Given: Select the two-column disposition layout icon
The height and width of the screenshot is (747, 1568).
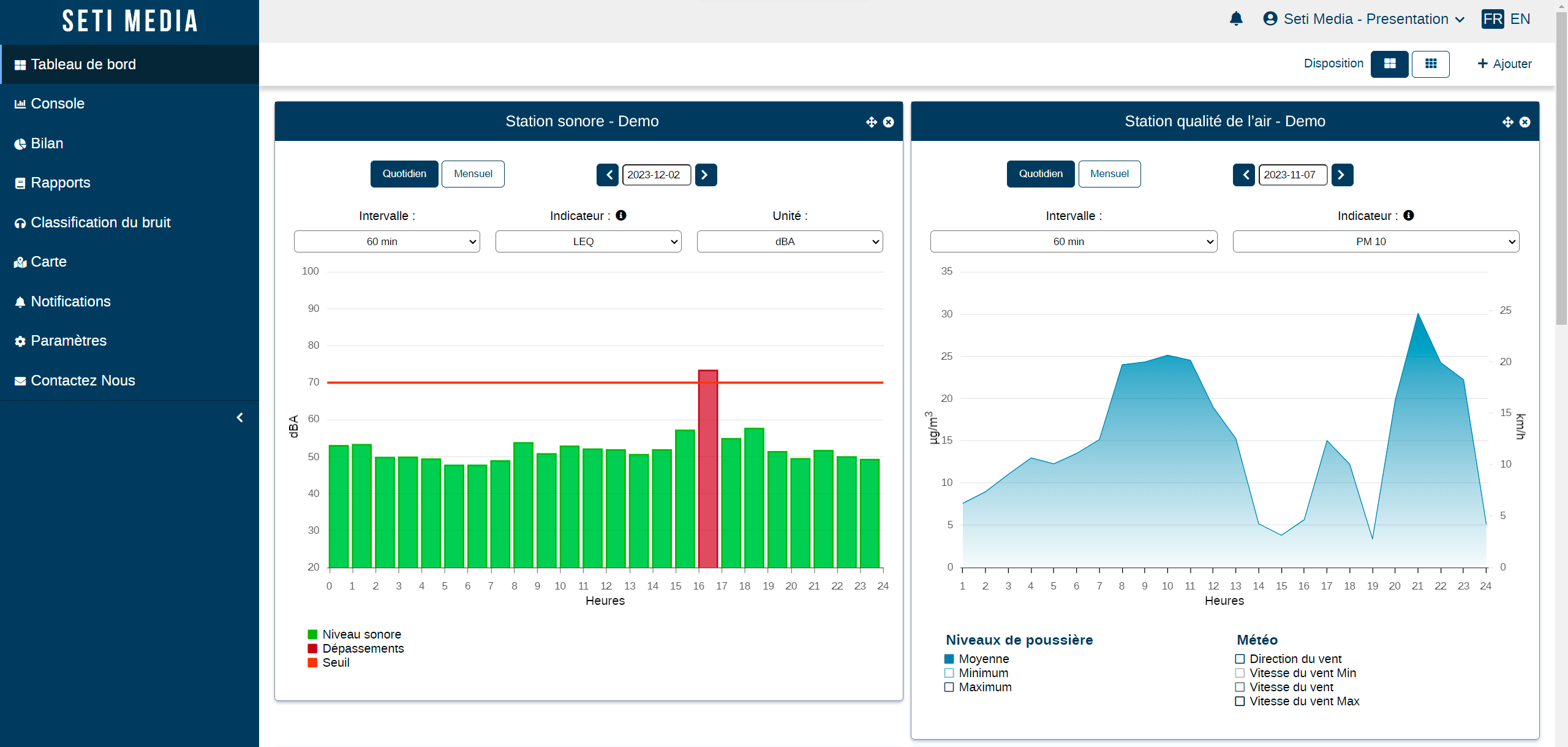Looking at the screenshot, I should coord(1390,64).
